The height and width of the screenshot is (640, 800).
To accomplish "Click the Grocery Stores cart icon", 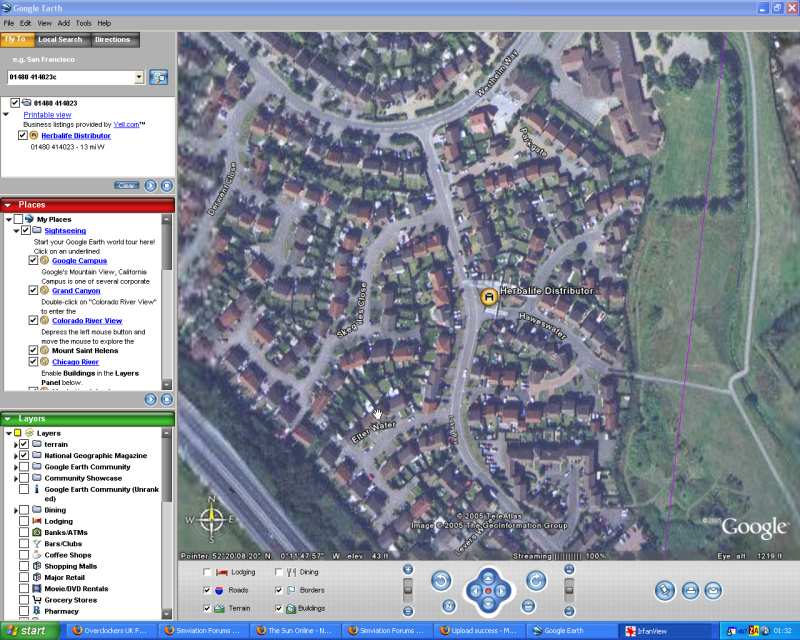I will pos(37,600).
